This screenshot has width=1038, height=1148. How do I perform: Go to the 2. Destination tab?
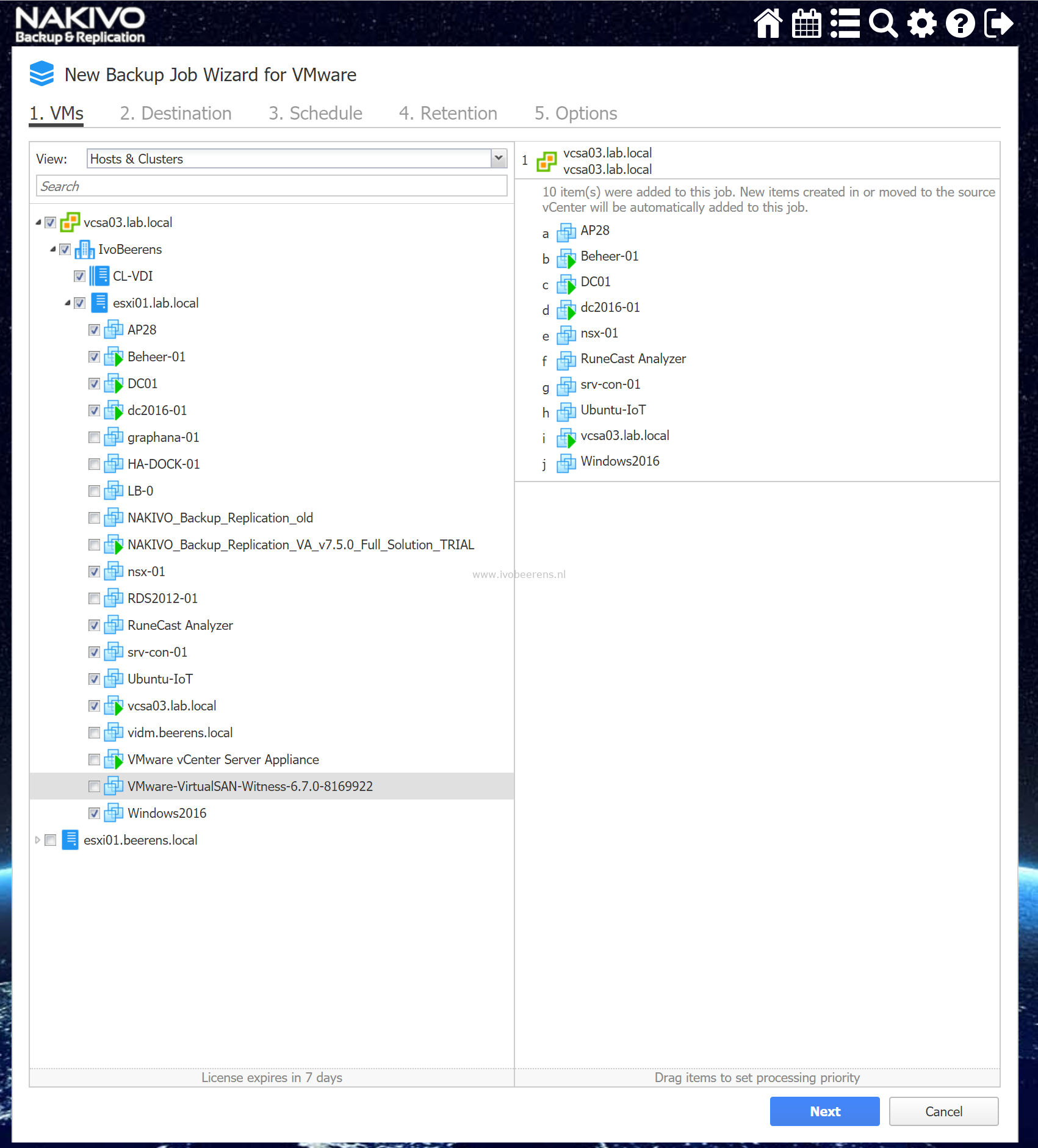176,114
